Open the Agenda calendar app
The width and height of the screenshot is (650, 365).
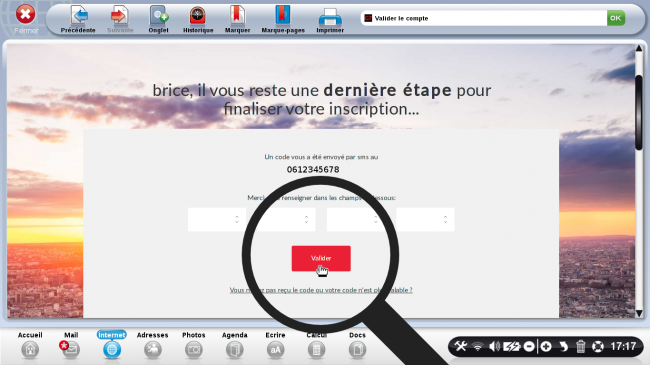235,345
